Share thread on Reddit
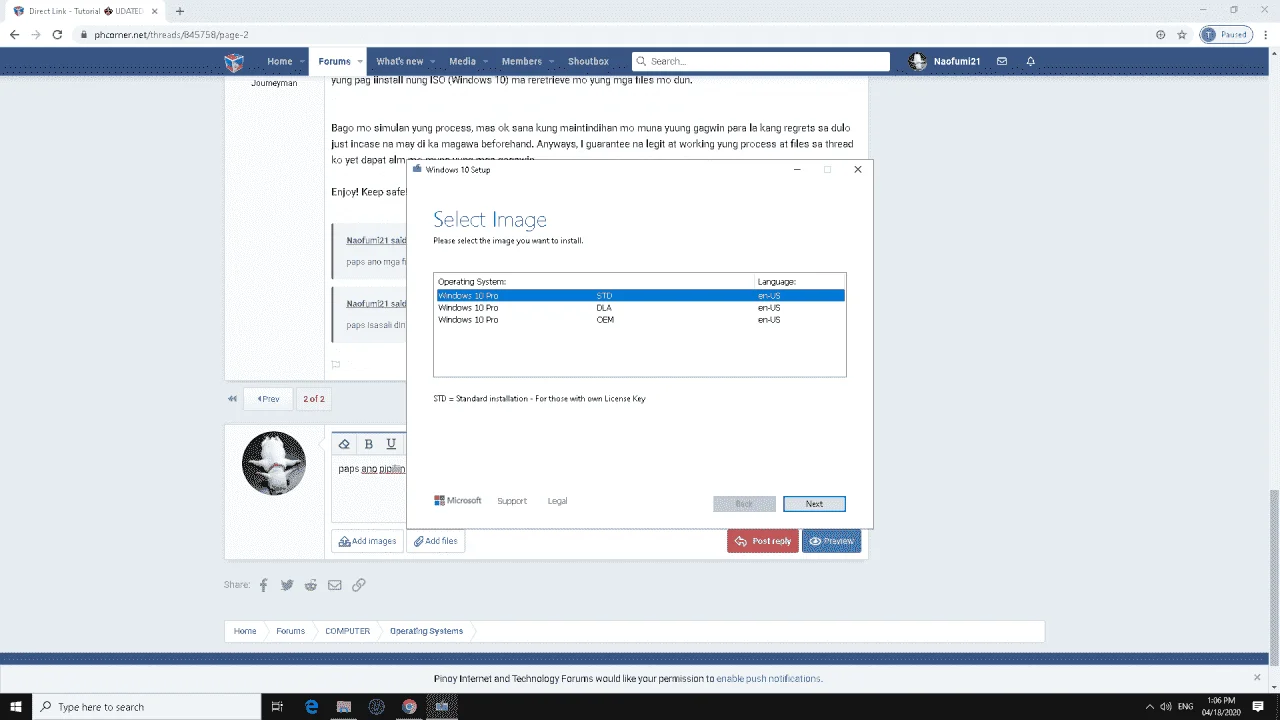 coord(311,585)
